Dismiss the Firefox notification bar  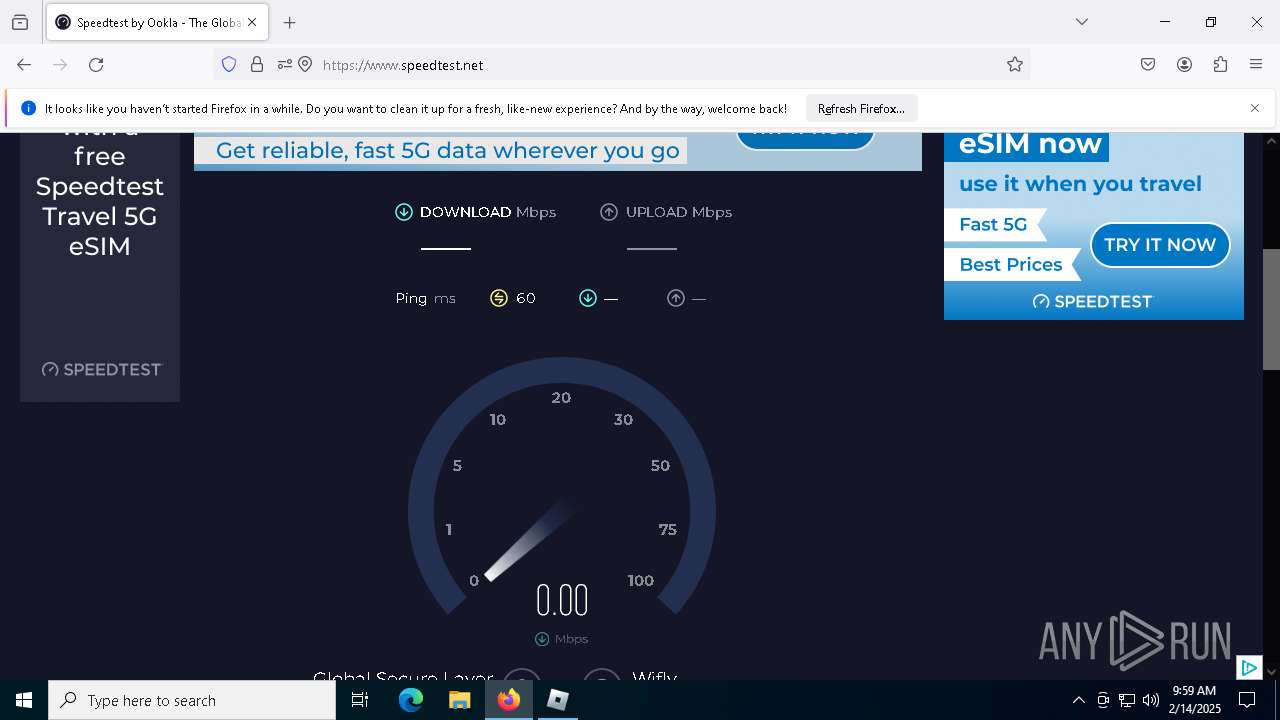pyautogui.click(x=1255, y=108)
